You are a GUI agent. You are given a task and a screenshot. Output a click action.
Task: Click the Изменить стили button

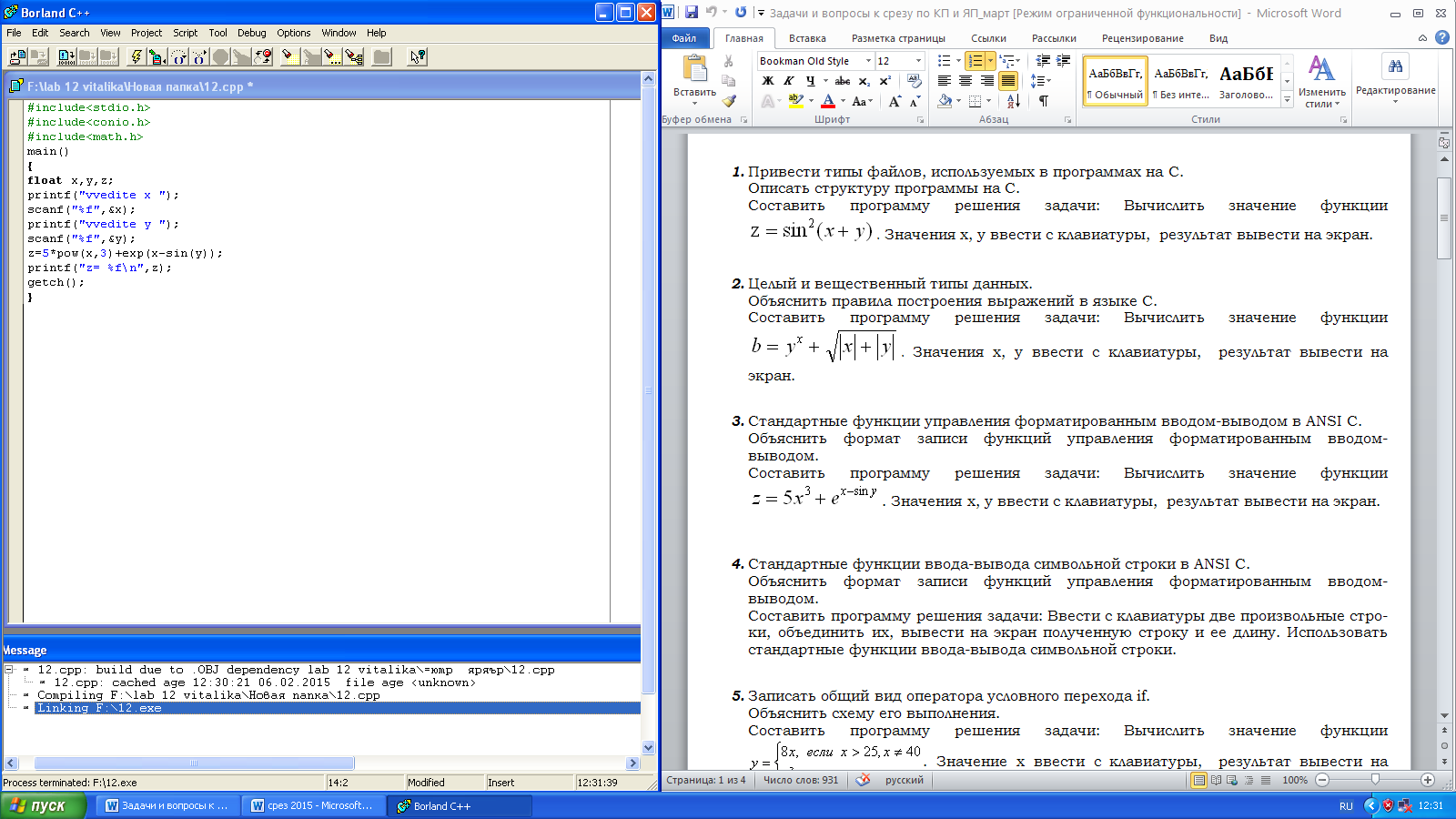1321,81
